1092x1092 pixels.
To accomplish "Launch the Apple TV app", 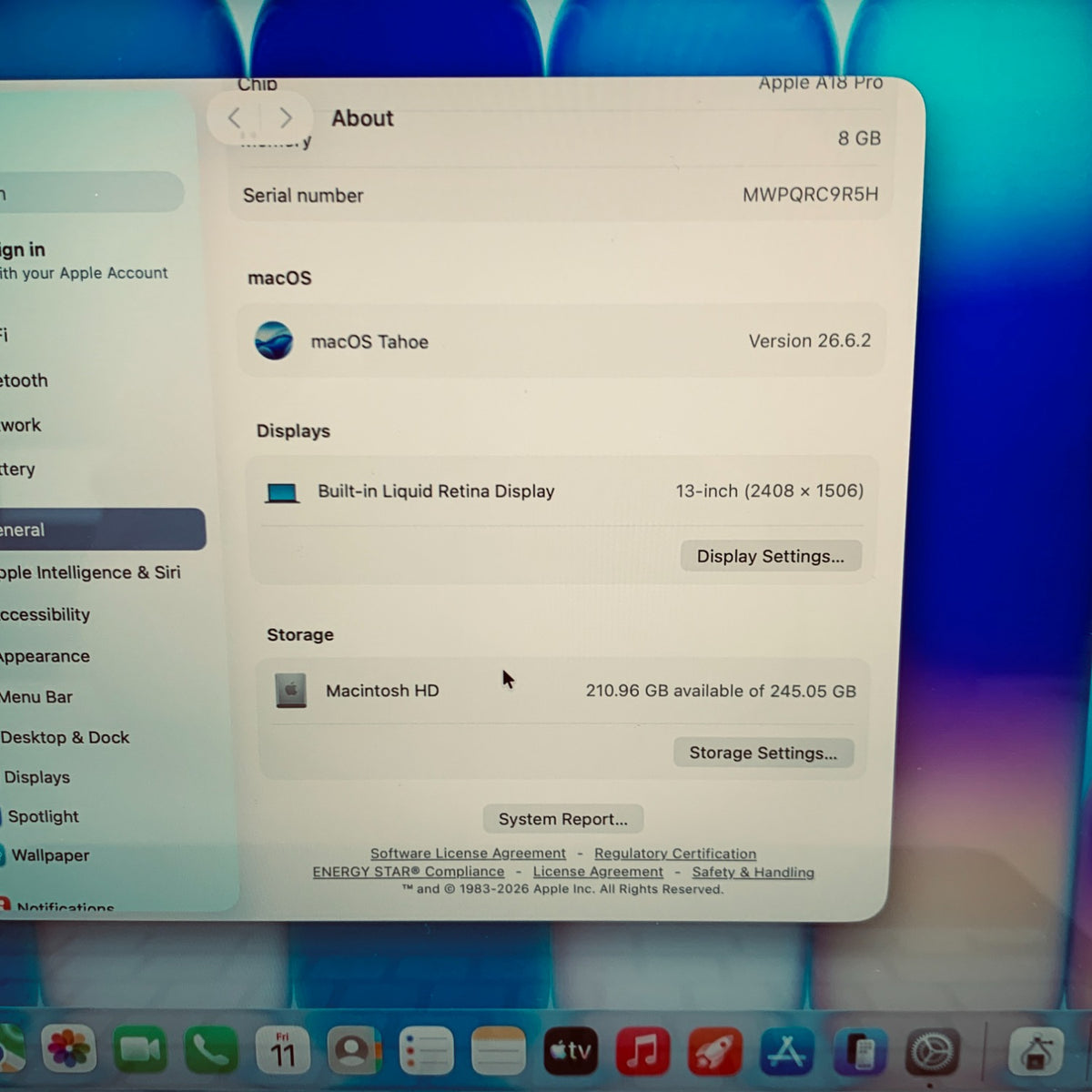I will [570, 1052].
